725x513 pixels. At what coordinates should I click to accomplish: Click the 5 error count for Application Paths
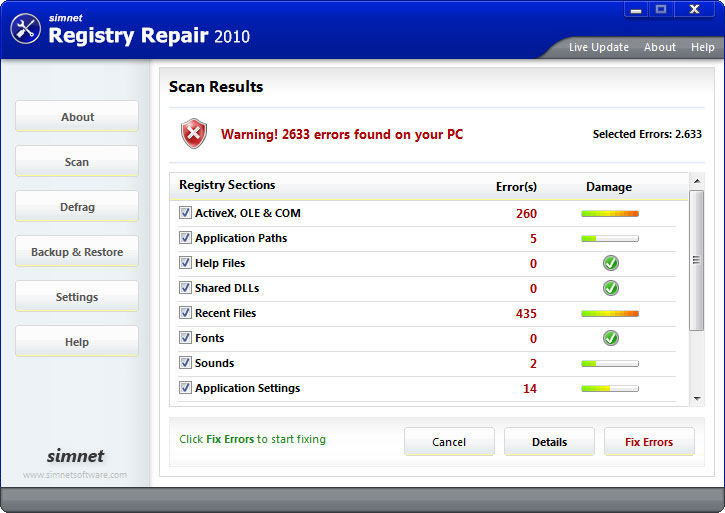[533, 239]
